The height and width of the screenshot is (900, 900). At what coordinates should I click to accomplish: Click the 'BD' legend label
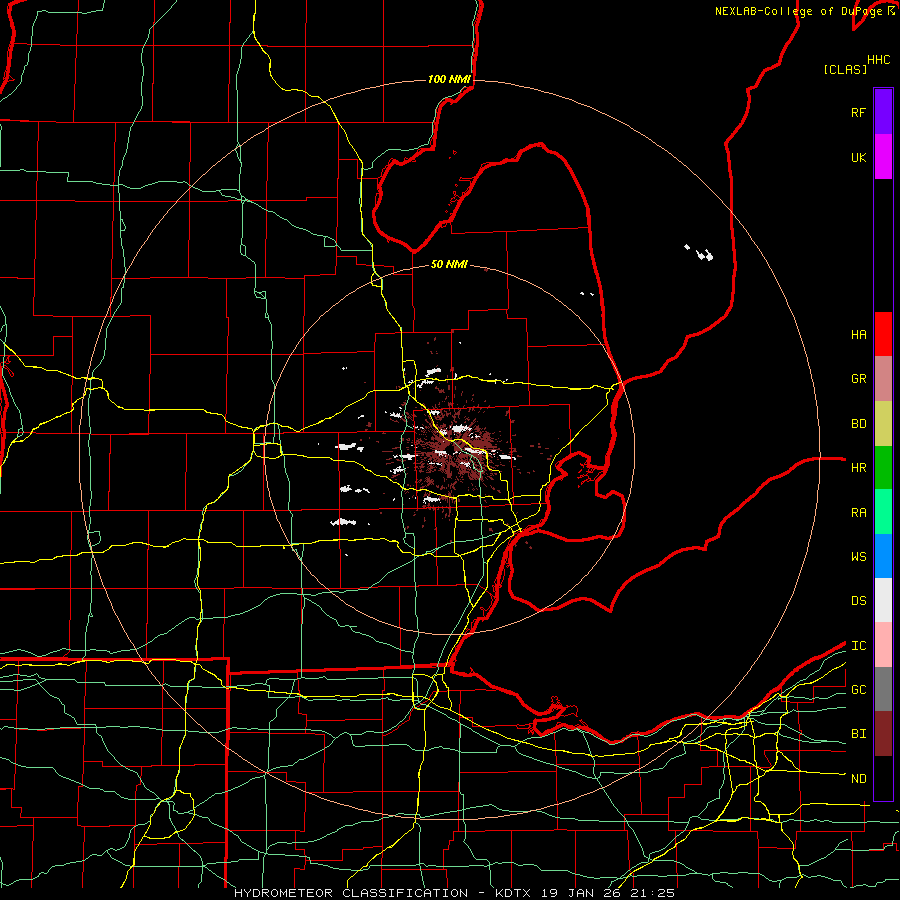[858, 424]
